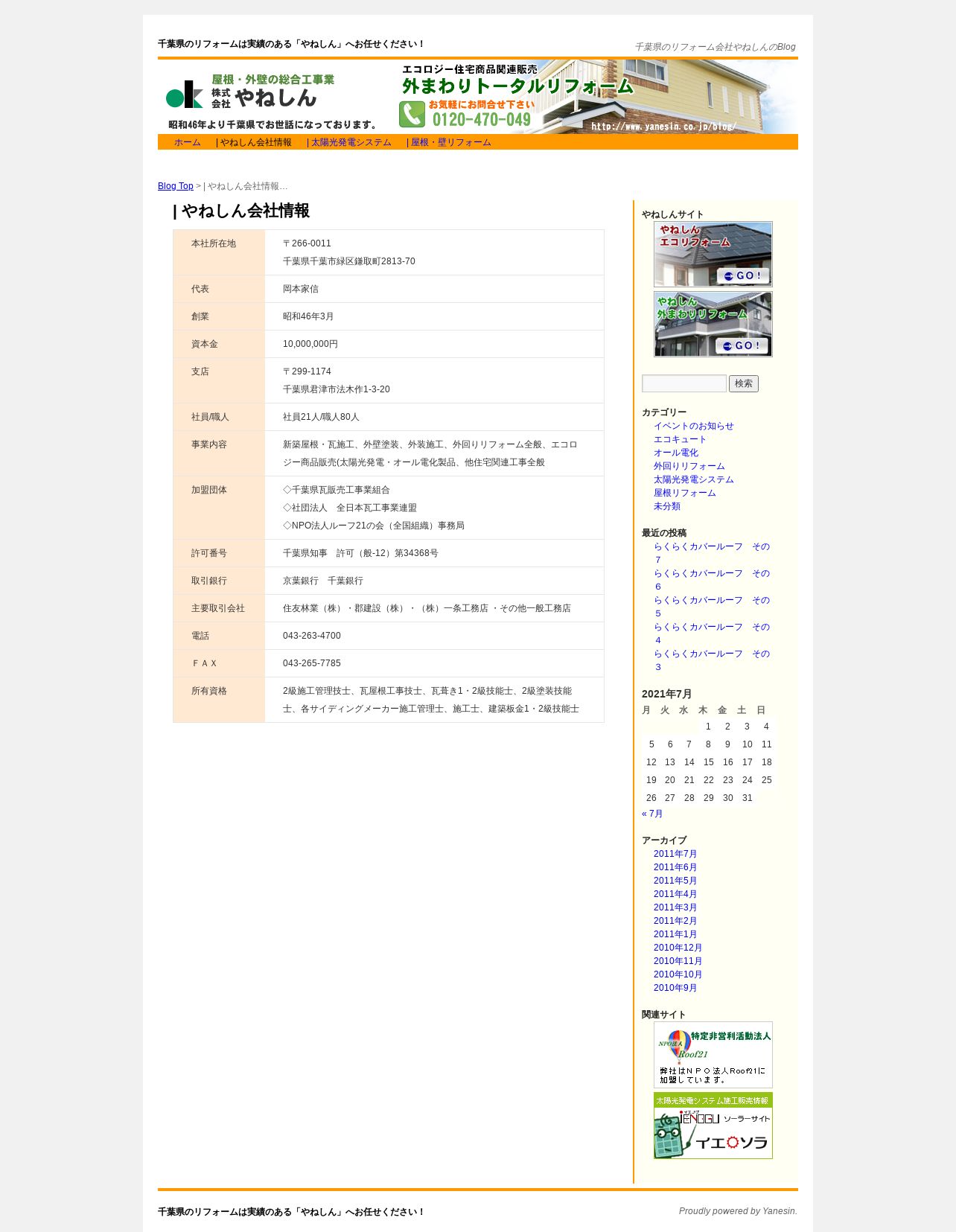Viewport: 956px width, 1232px height.
Task: Click the 昭和46年3月 founding date
Action: tap(308, 316)
